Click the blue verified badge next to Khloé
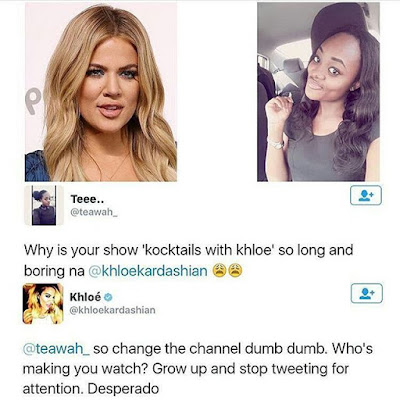 pyautogui.click(x=108, y=296)
